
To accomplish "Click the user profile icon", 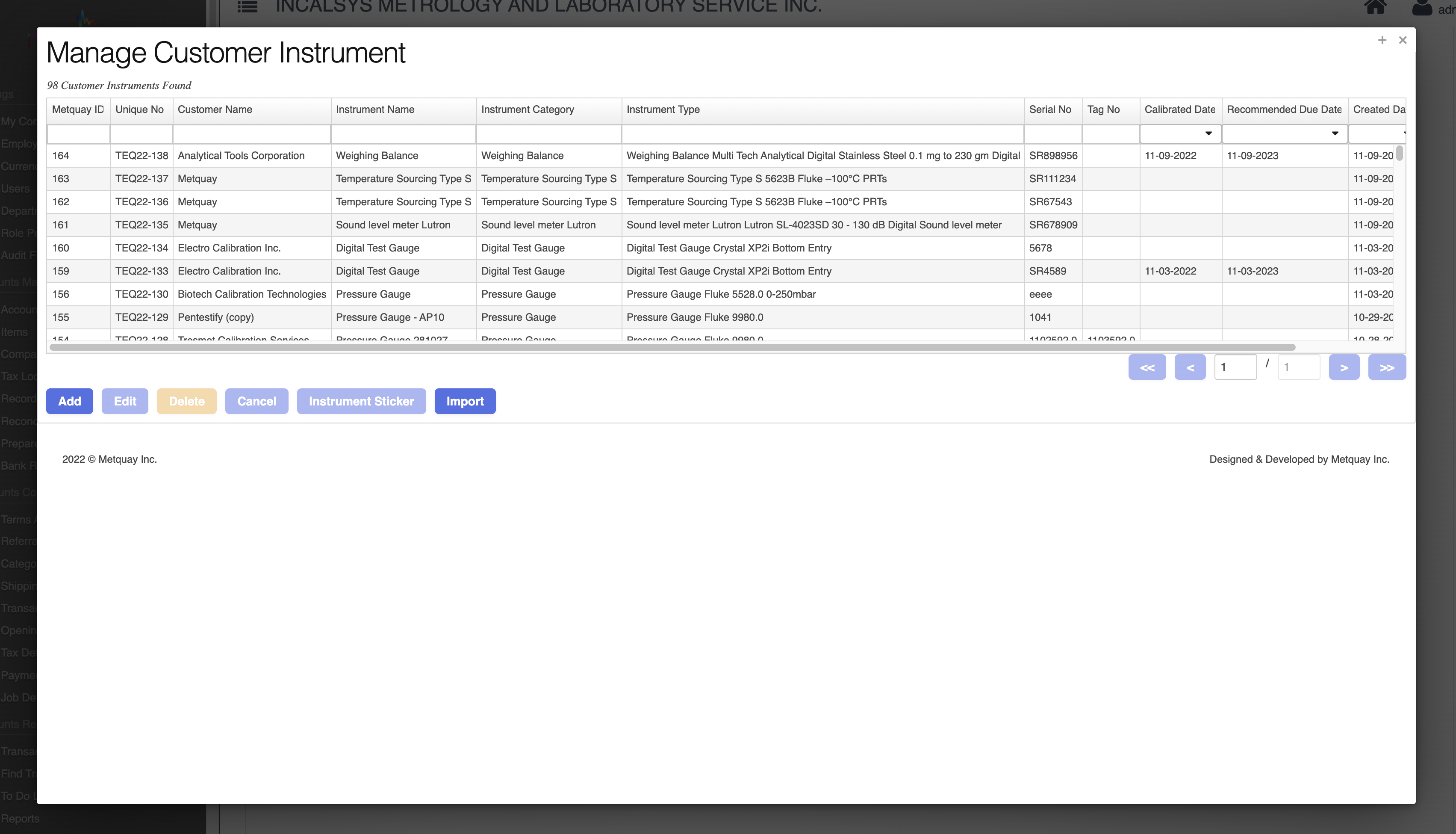I will (x=1422, y=8).
